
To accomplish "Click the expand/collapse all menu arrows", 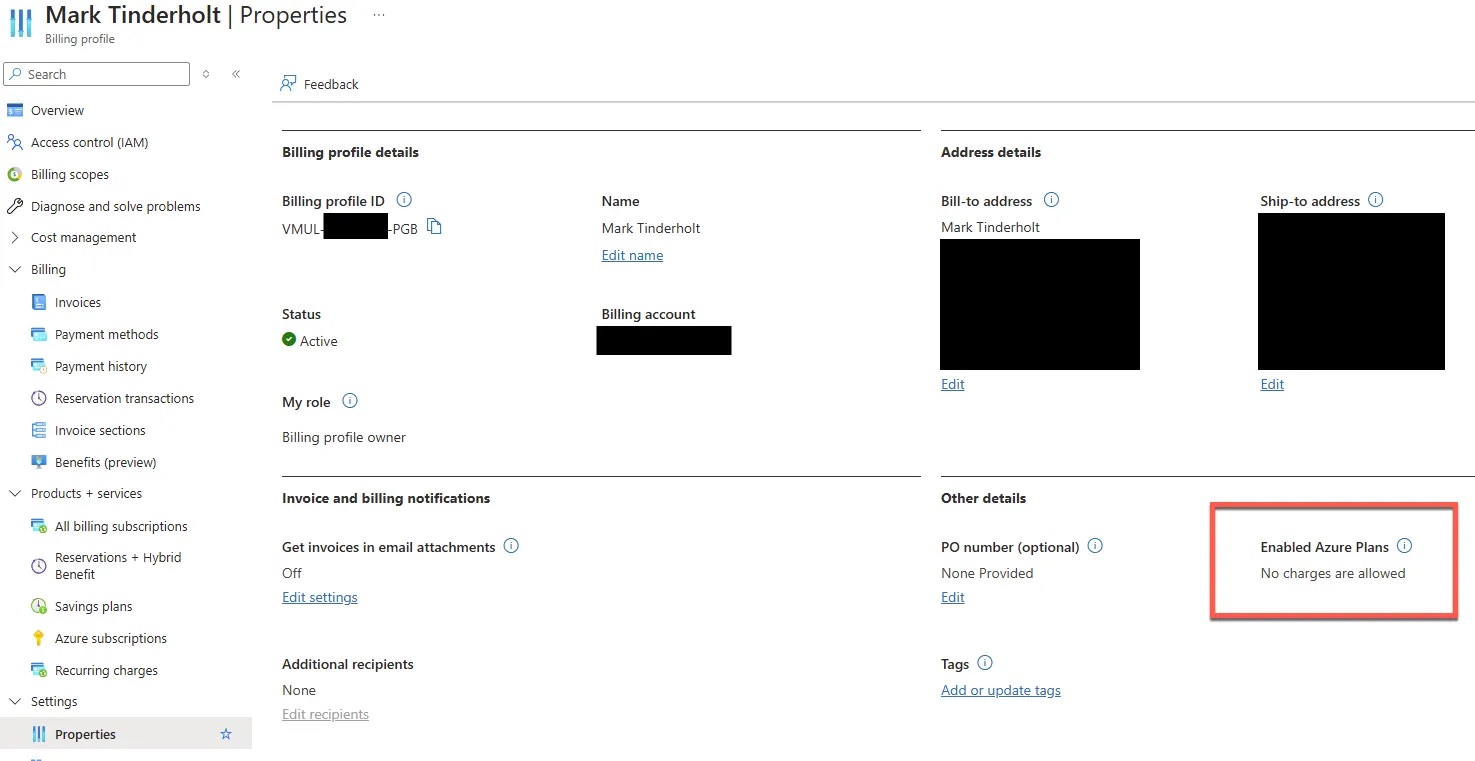I will (x=206, y=74).
